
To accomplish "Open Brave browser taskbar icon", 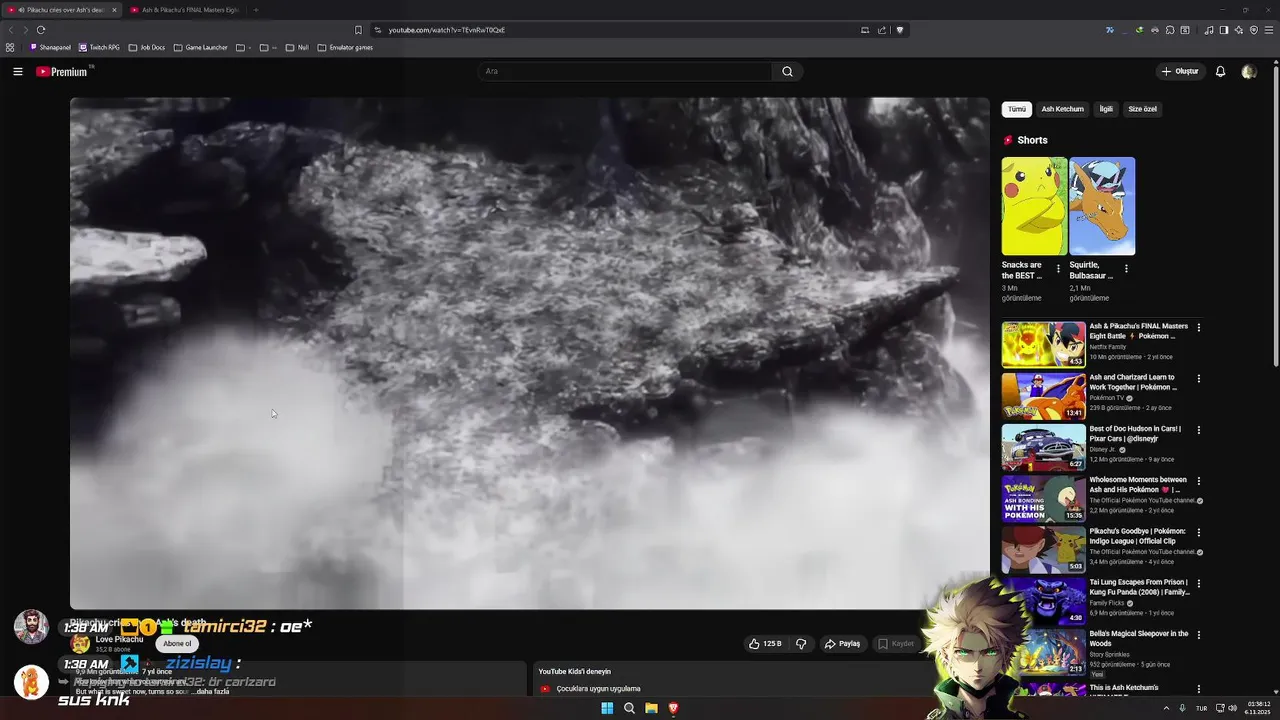I will coord(673,708).
